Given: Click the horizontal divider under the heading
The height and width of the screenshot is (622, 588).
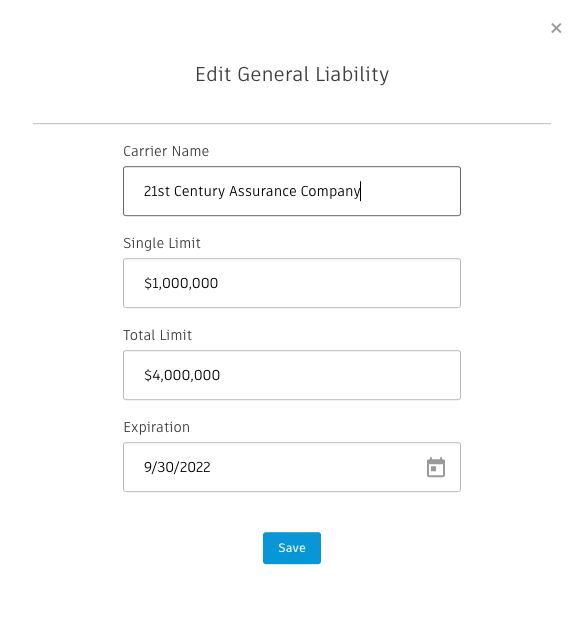Looking at the screenshot, I should click(292, 123).
